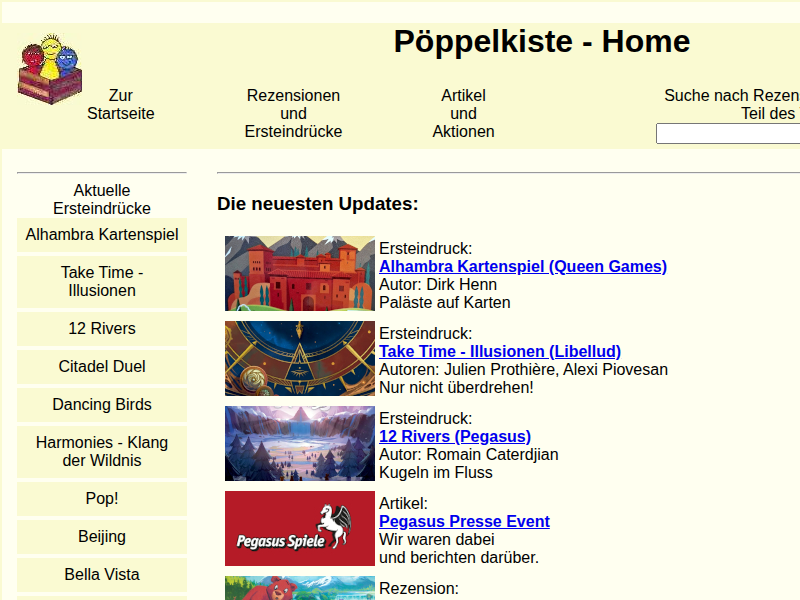
Task: Open the Alhambra Kartenspiel castle thumbnail
Action: [300, 273]
